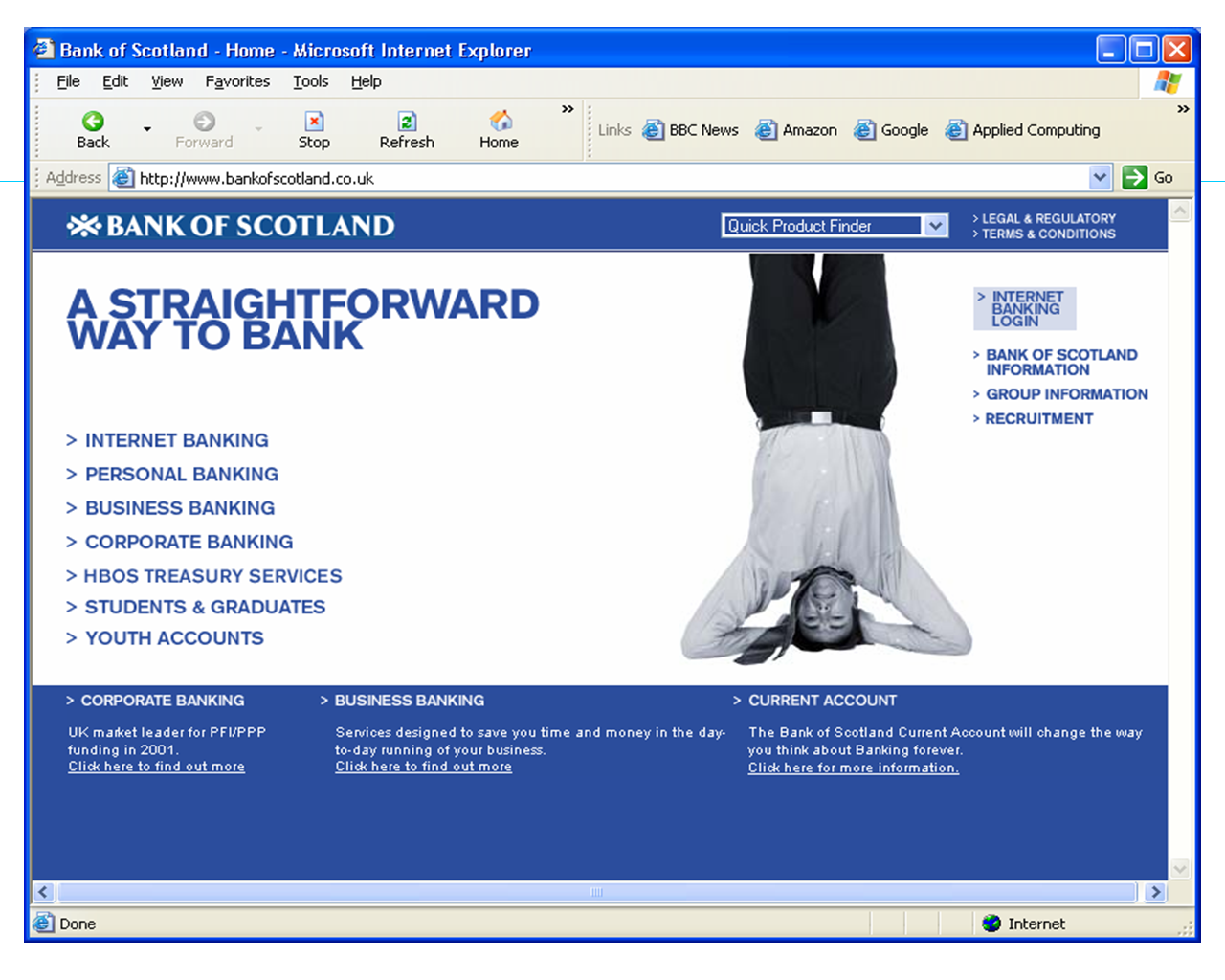
Task: Click the Windows logo throbber icon
Action: [x=1168, y=81]
